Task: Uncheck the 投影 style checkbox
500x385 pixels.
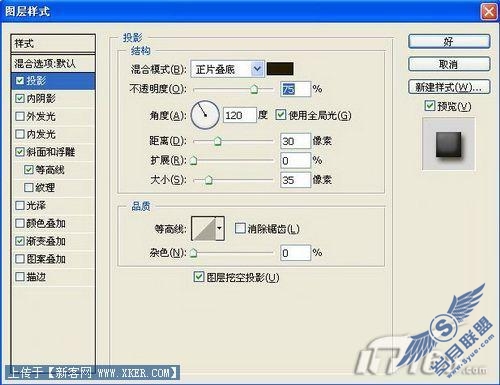Action: coord(20,80)
